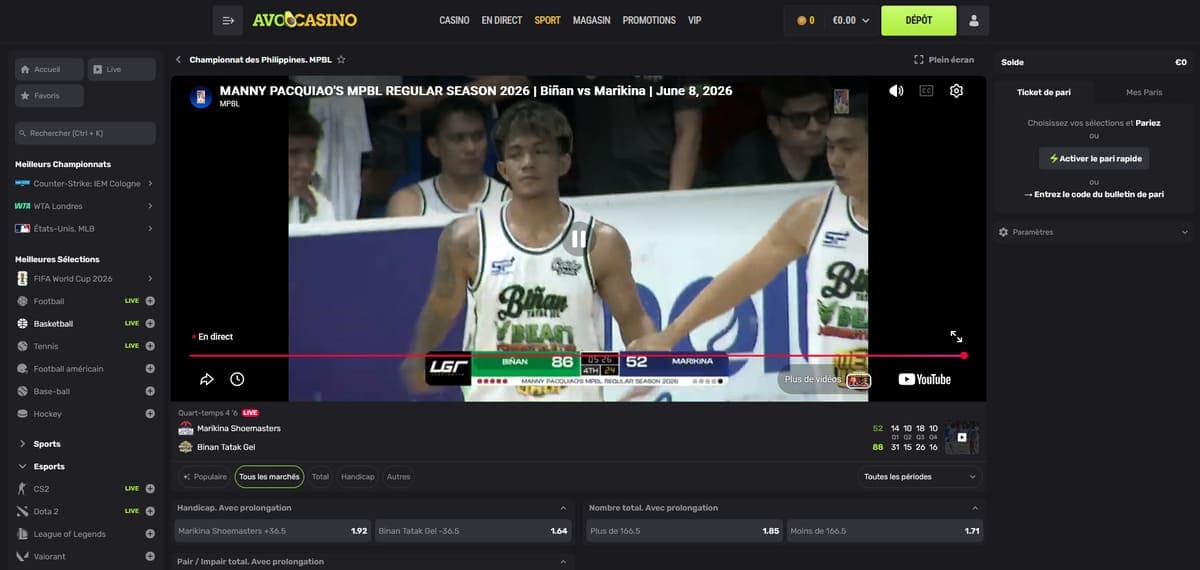Expand WTA Londres championship chevron
The height and width of the screenshot is (570, 1200).
pos(150,206)
